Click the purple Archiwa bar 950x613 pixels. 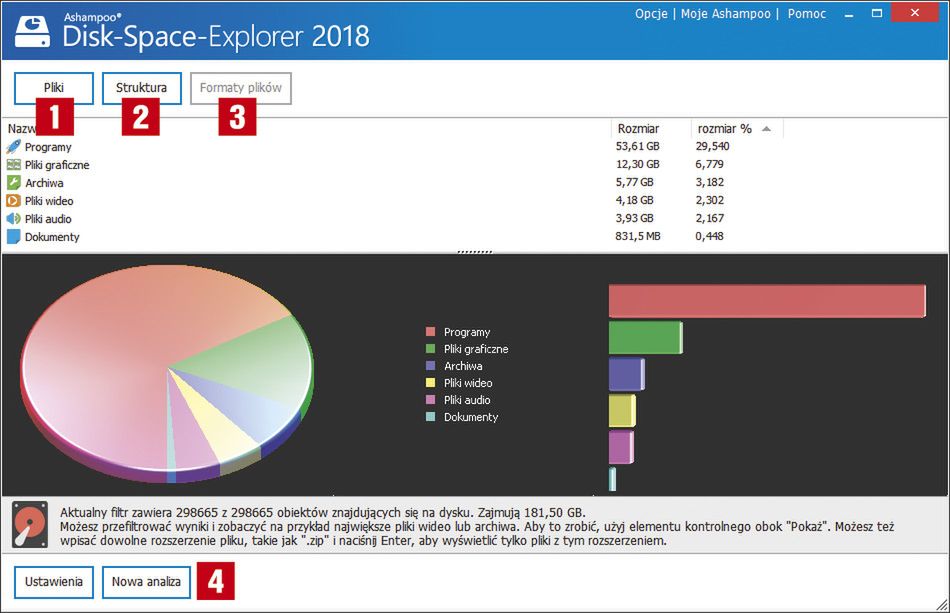(x=626, y=374)
